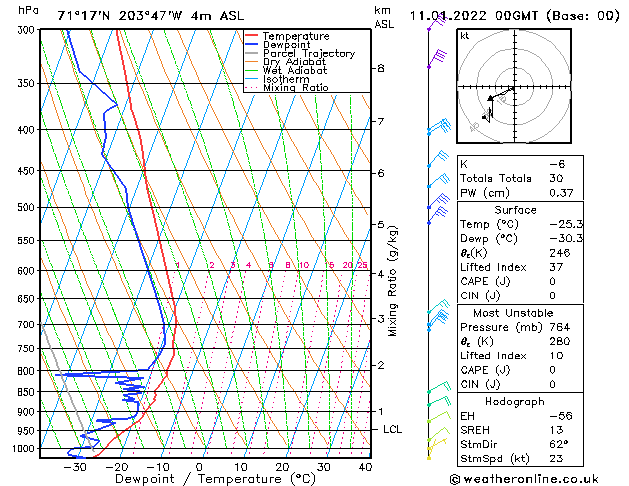
Task: Click the "Mixing Ratio (g/kg)" vertical axis title
Action: [x=392, y=281]
